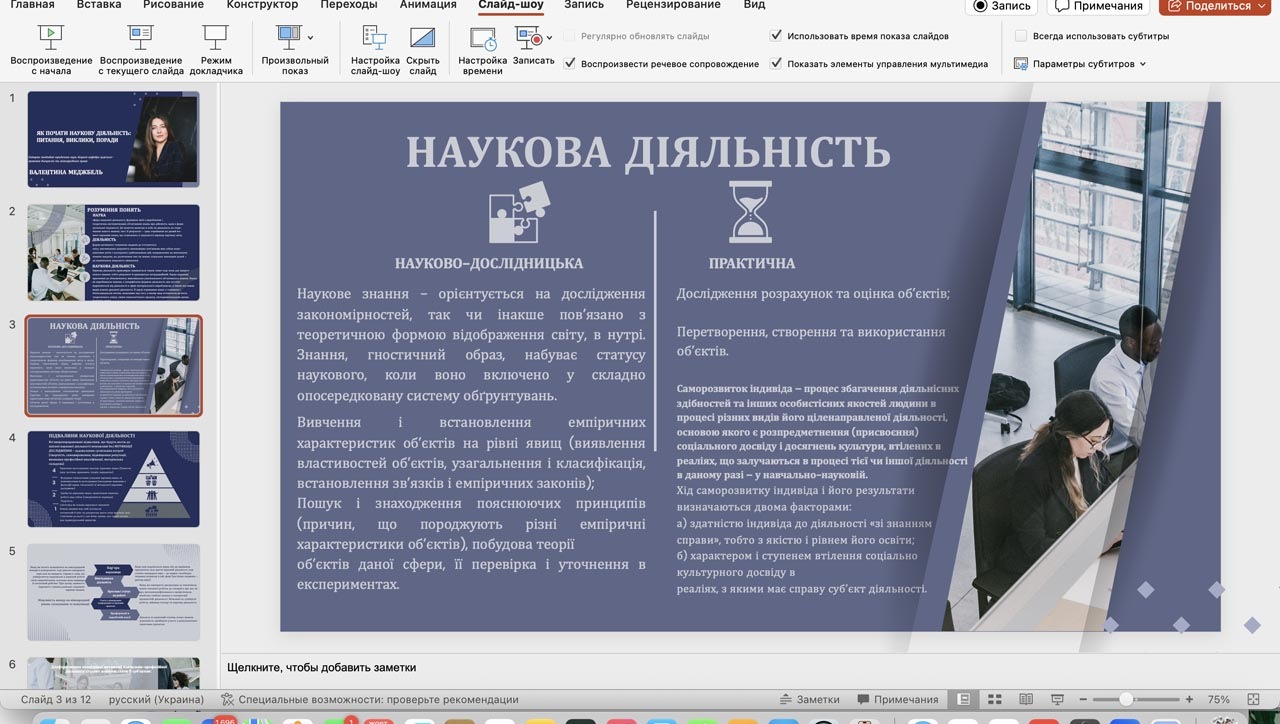1280x724 pixels.
Task: Toggle Заметки notes pane in status bar
Action: (809, 699)
